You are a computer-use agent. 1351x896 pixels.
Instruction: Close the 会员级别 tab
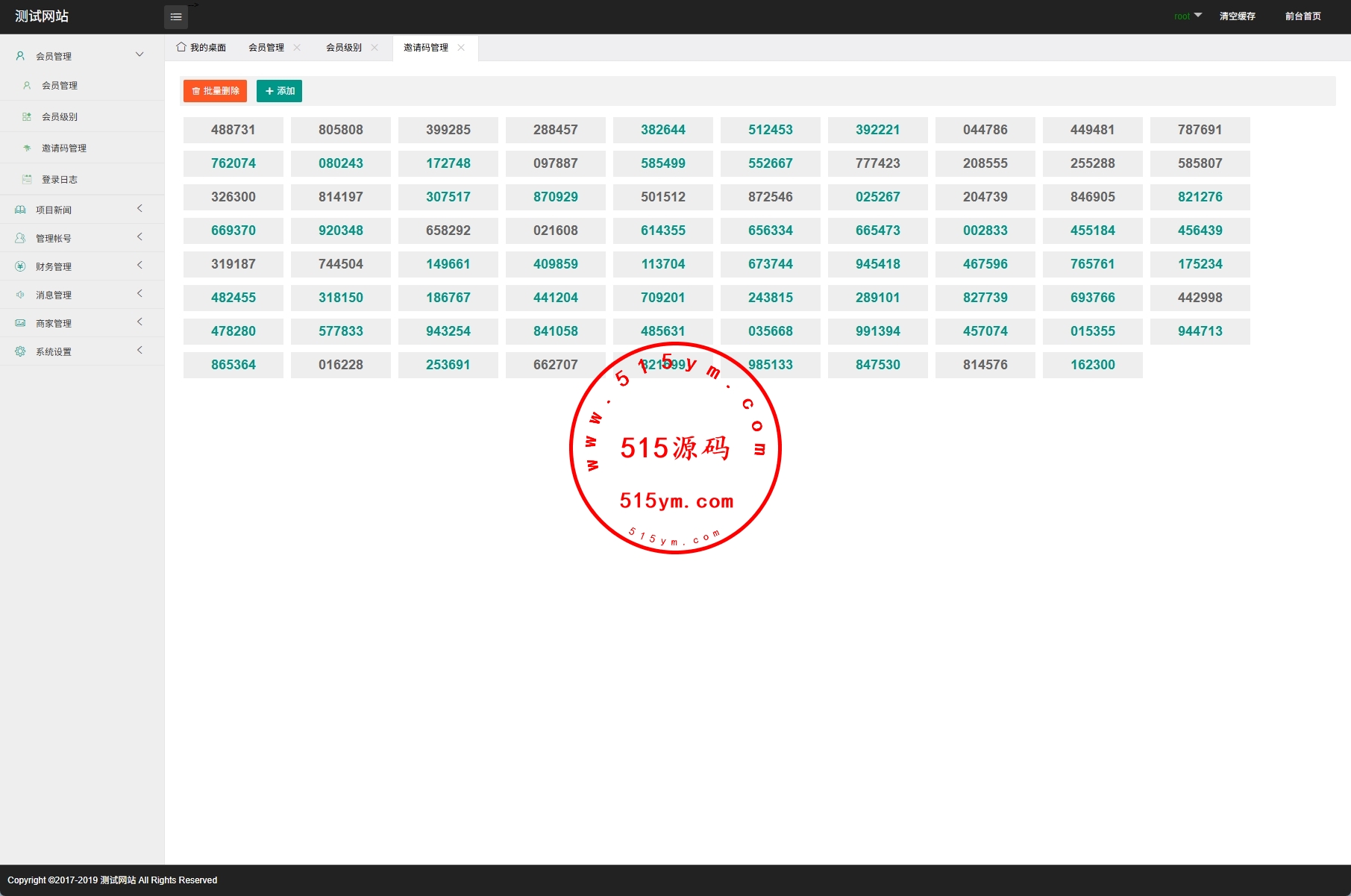[374, 48]
